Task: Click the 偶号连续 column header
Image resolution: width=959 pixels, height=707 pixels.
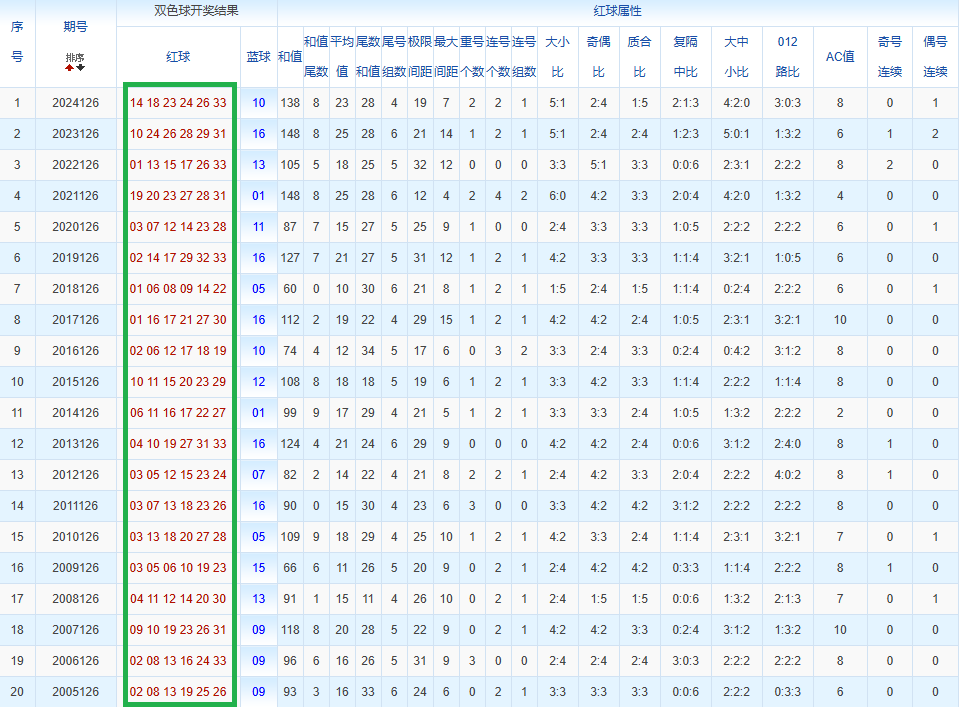Action: (x=935, y=56)
